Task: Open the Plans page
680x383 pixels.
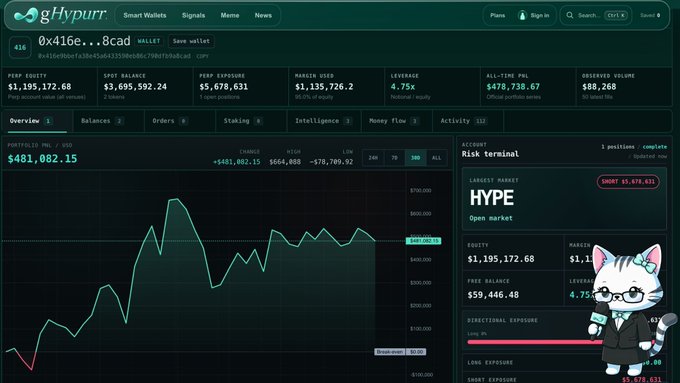Action: coord(497,15)
